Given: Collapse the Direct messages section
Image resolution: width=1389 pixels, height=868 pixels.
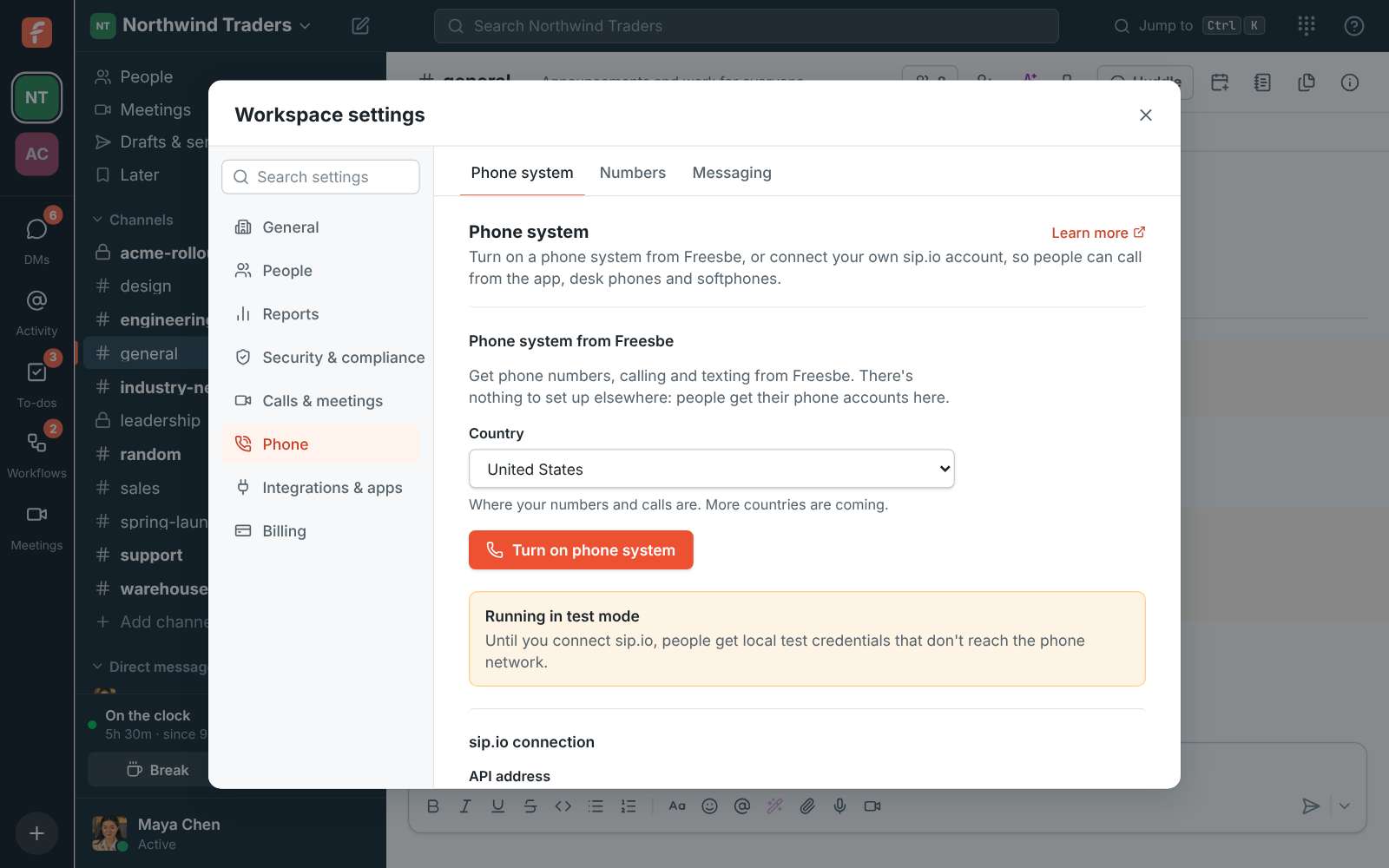Looking at the screenshot, I should point(149,667).
